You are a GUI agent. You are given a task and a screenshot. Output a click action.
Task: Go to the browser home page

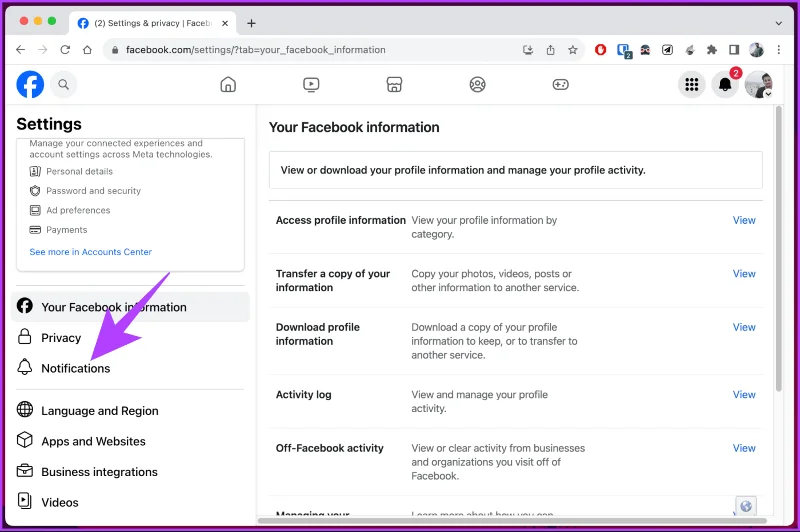87,49
